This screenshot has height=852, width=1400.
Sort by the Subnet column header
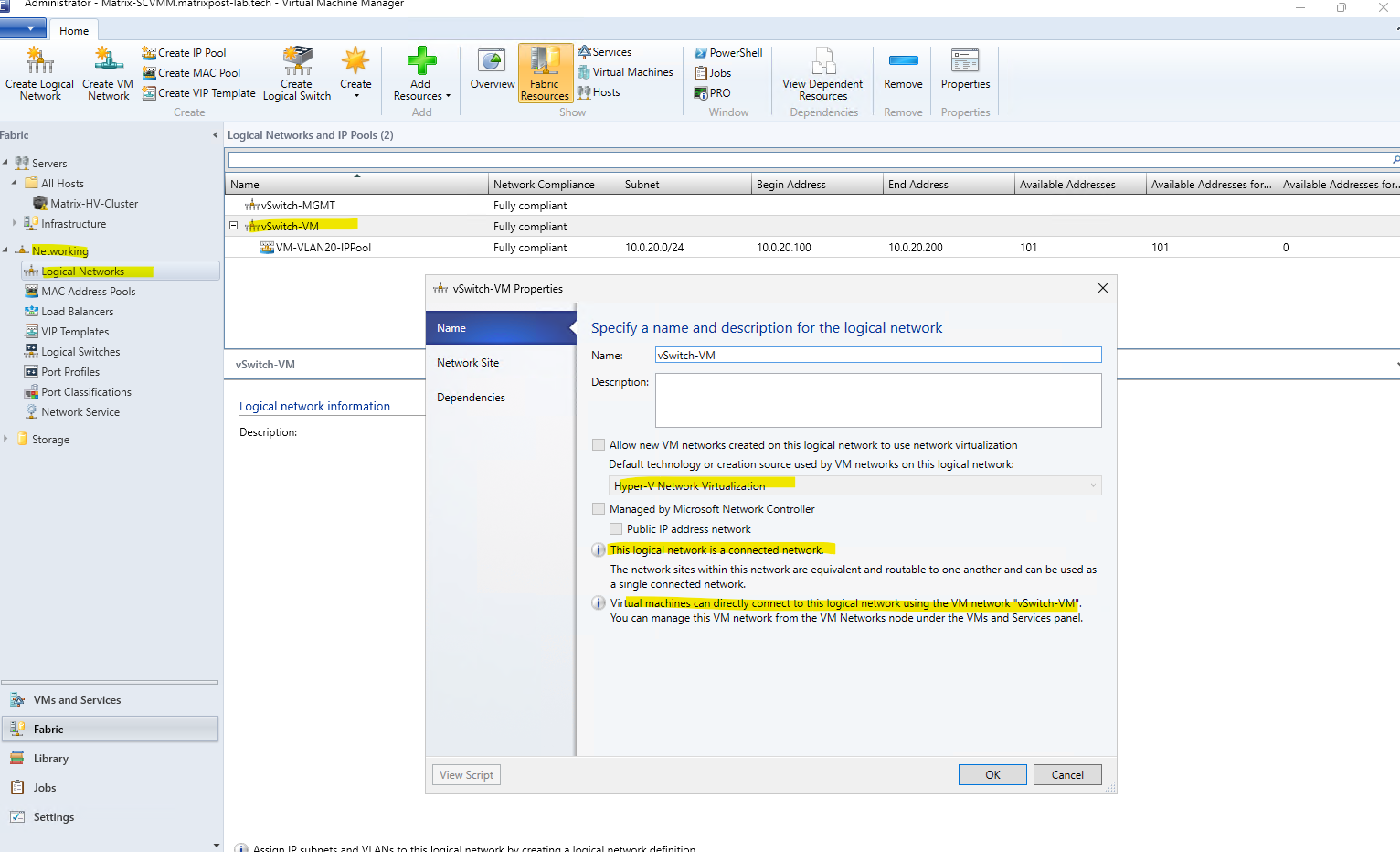(685, 185)
